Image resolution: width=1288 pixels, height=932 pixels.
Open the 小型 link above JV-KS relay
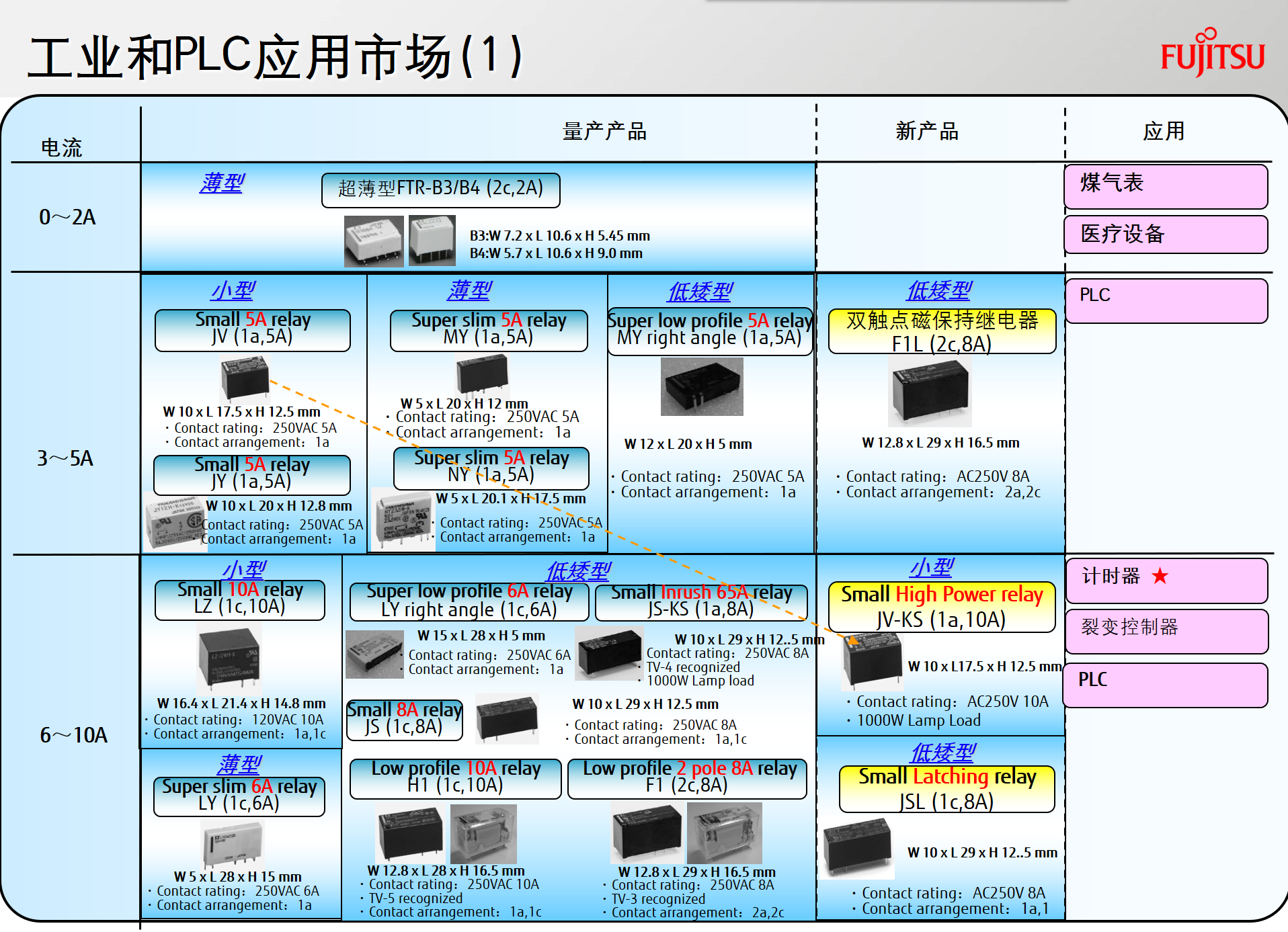coord(931,568)
